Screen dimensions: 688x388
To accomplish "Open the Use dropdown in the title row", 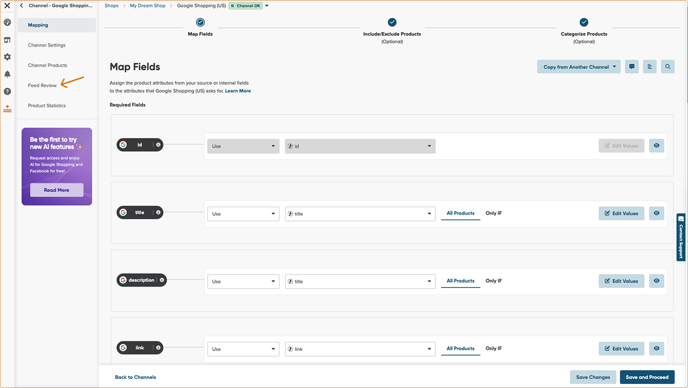I will coord(243,214).
